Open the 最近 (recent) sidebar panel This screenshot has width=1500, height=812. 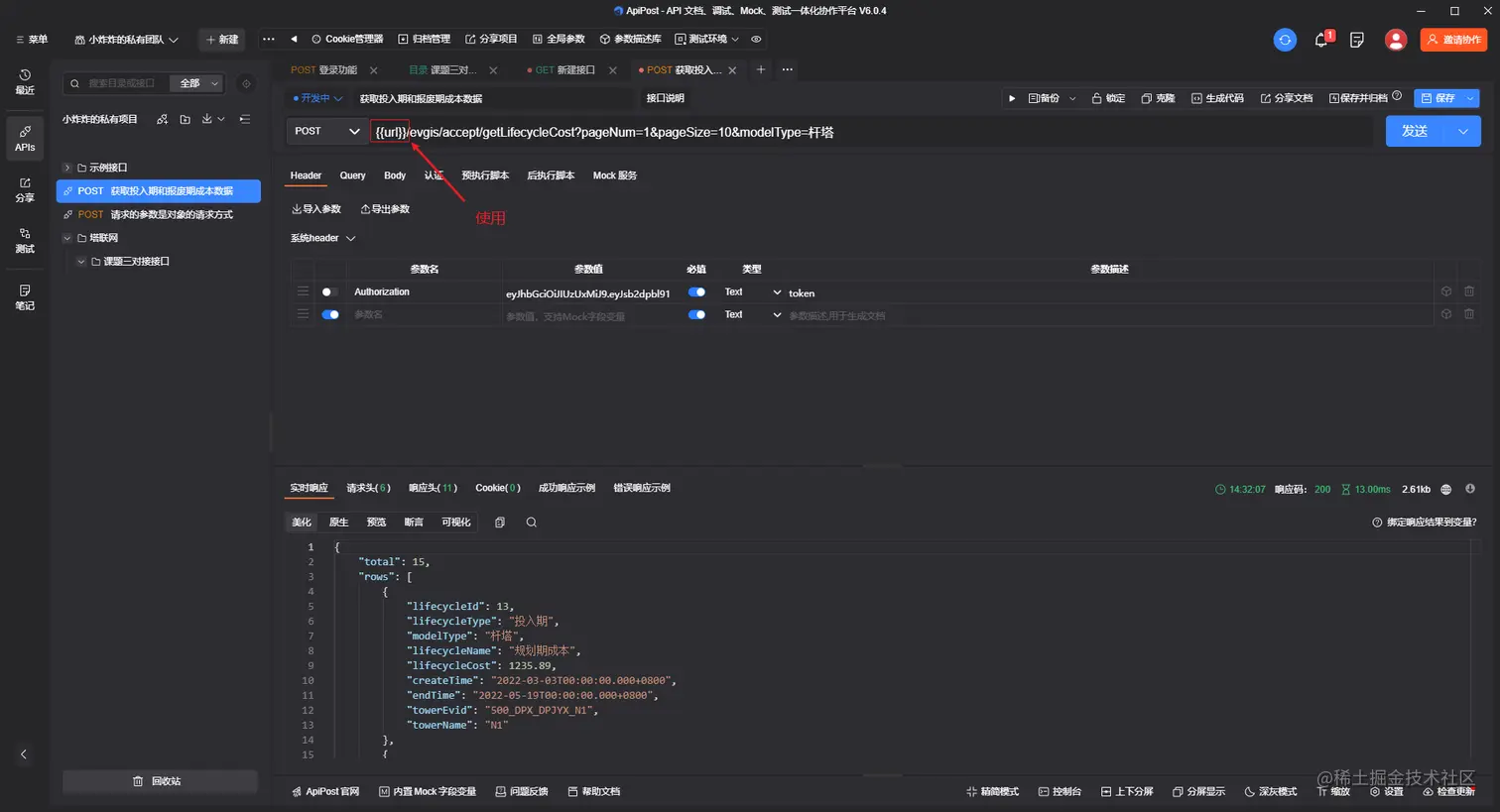[25, 81]
